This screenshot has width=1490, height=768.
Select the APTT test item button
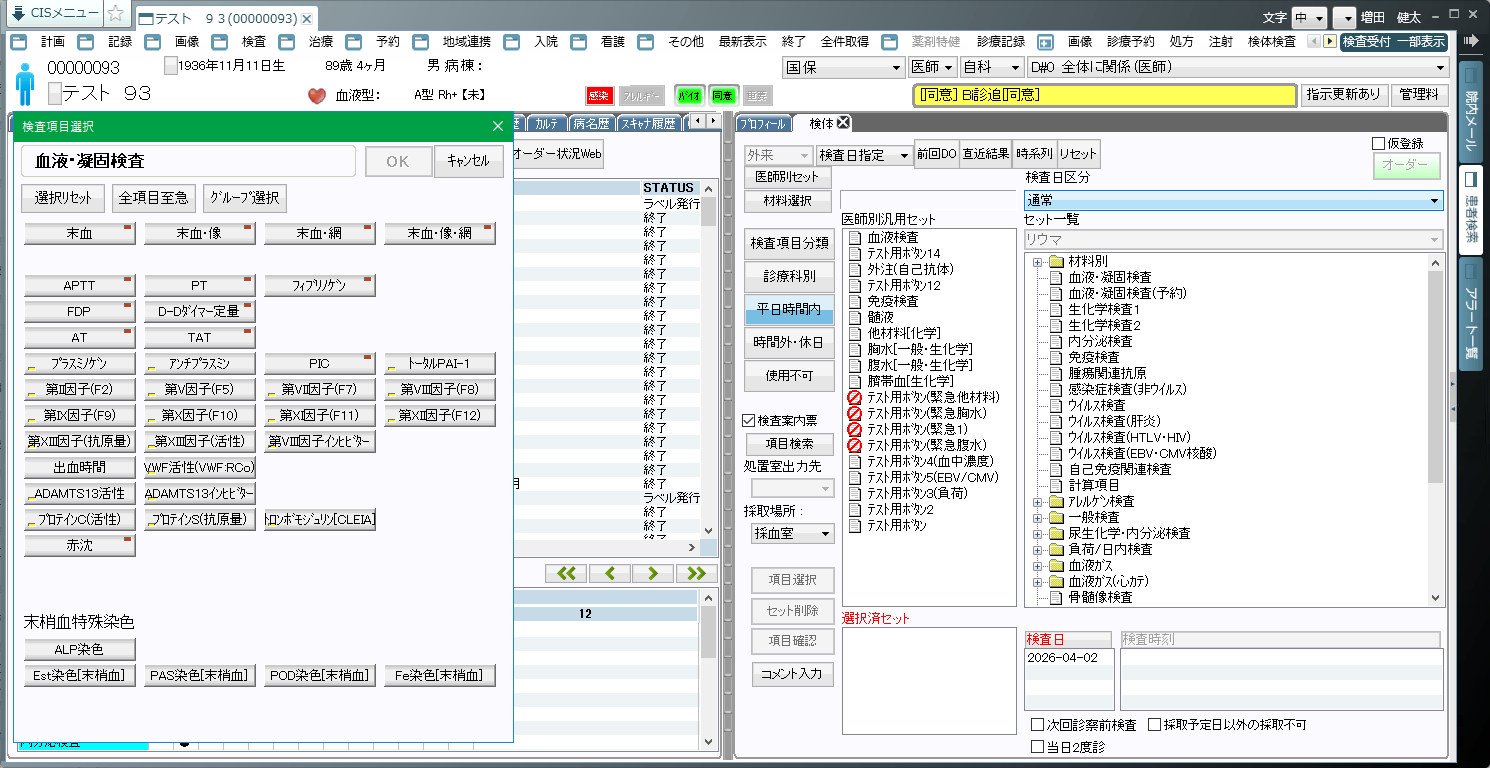click(79, 286)
